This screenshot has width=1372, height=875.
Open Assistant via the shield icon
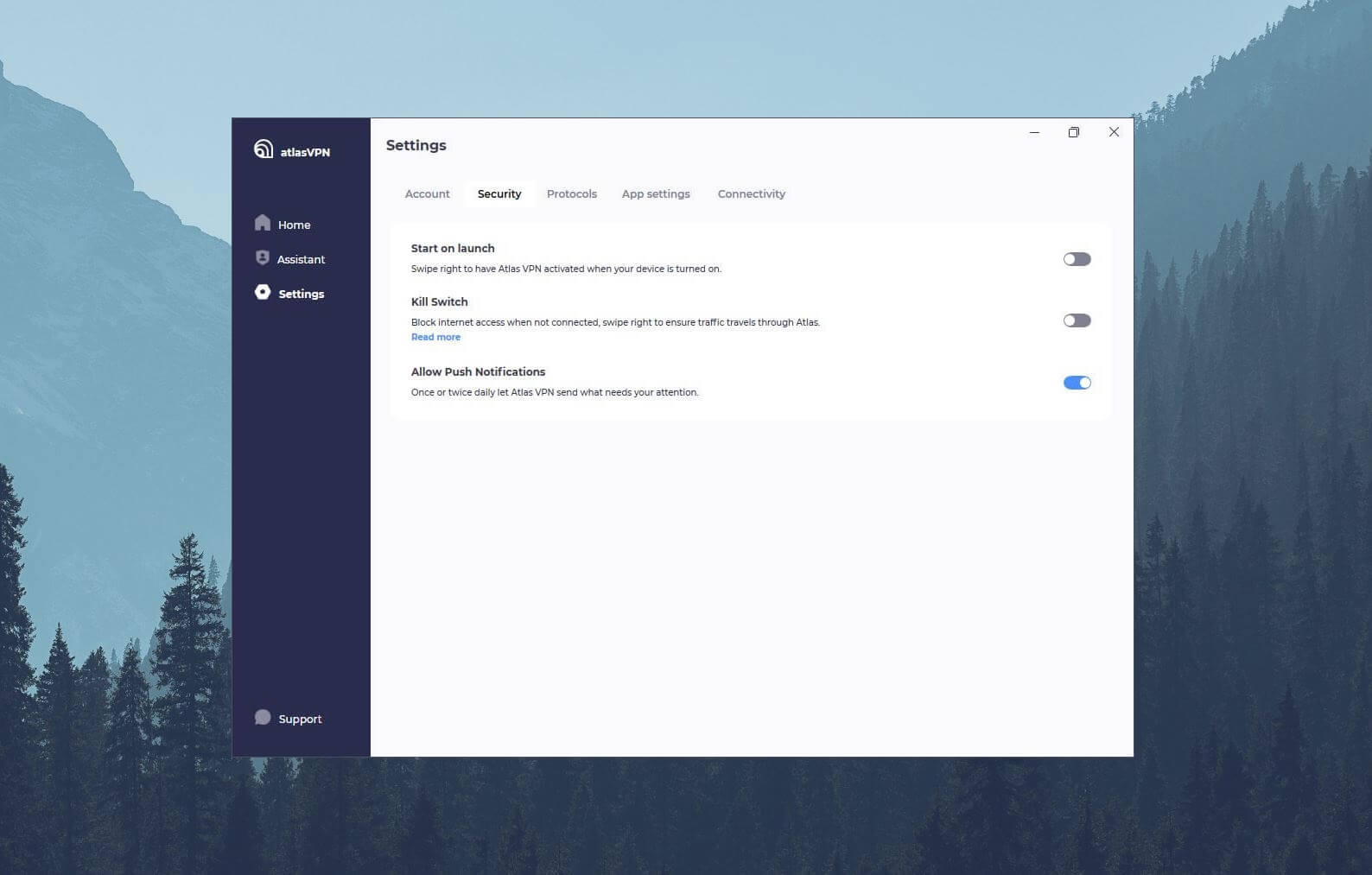[263, 257]
